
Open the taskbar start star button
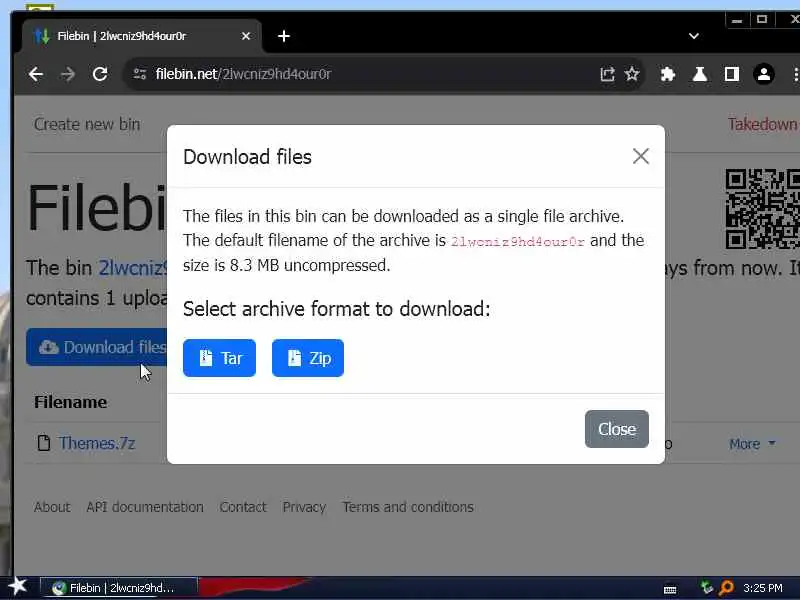[x=17, y=586]
